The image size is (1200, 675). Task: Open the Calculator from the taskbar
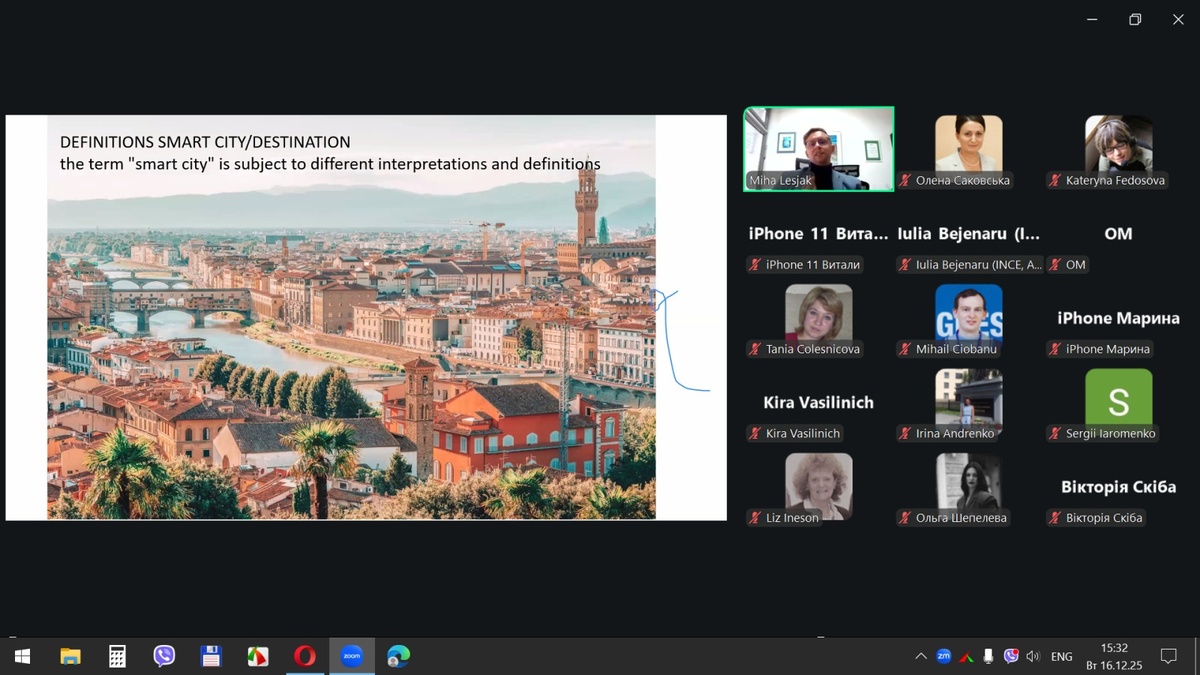coord(117,656)
